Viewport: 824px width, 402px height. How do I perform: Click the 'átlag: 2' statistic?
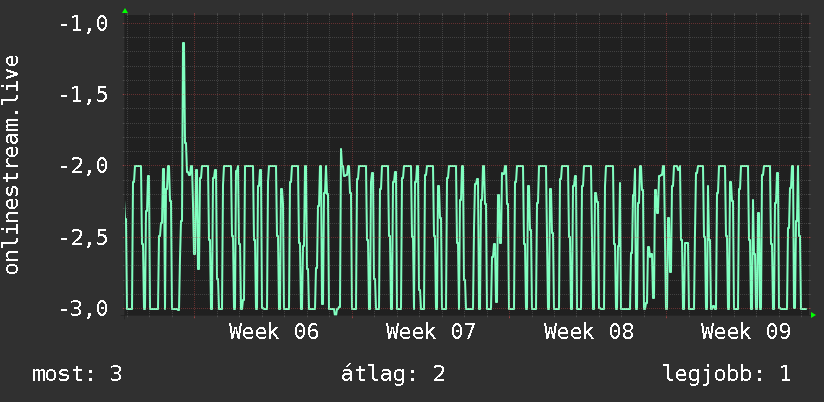tap(393, 374)
